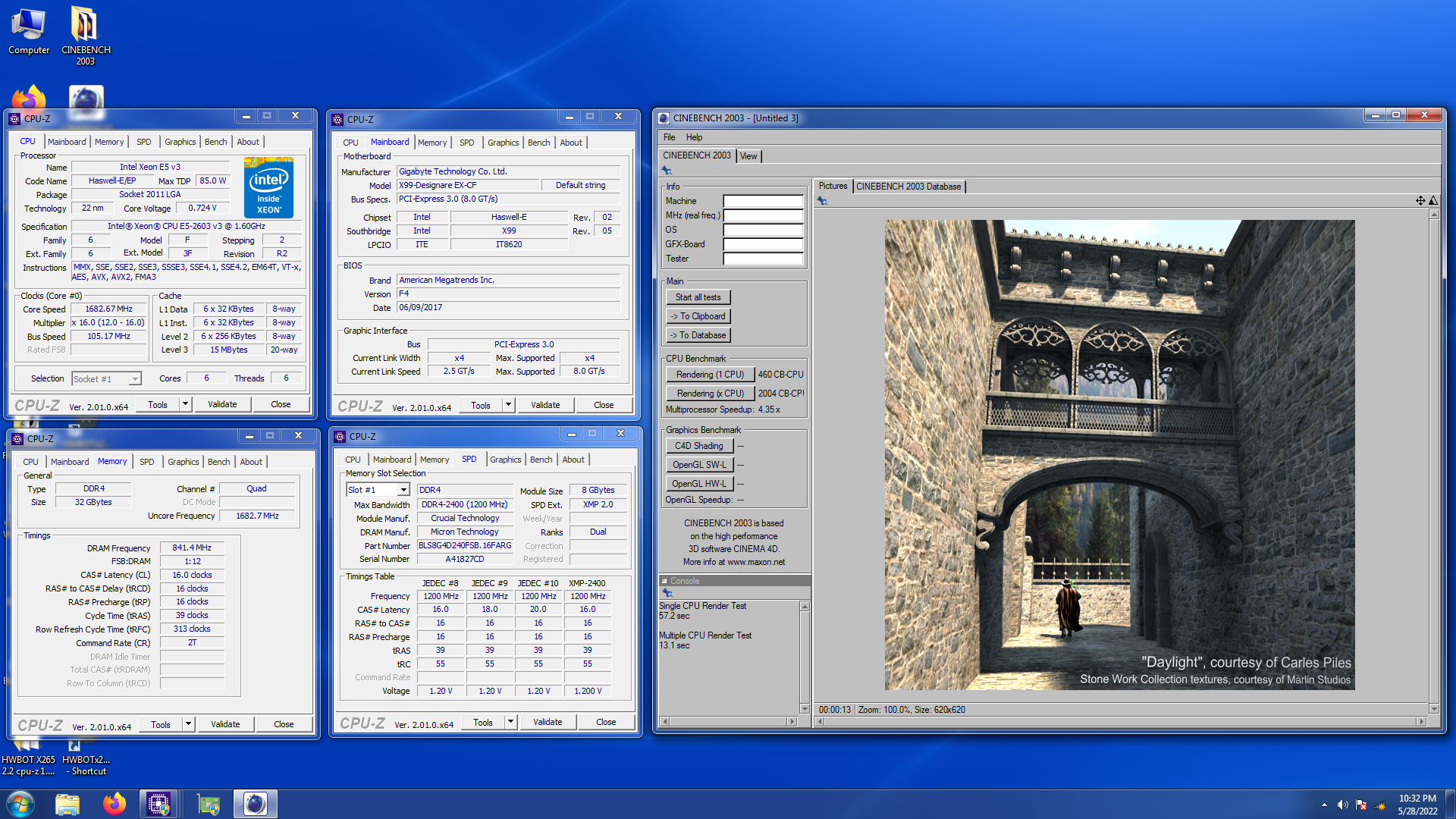
Task: Open the Memory tab in the CPU-Z SPD window
Action: (435, 460)
